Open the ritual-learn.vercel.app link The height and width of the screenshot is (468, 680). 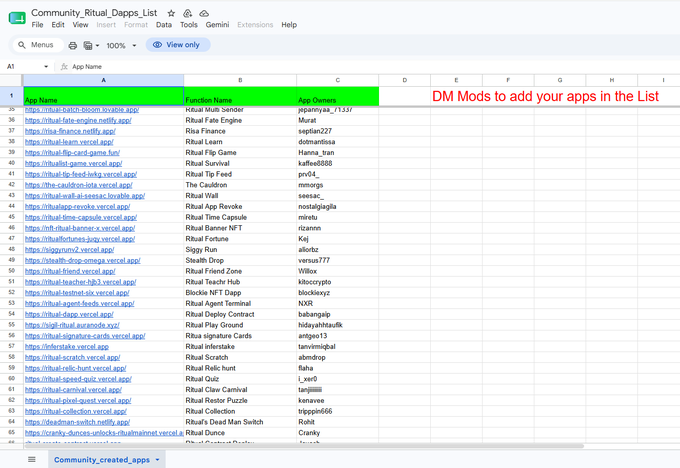(69, 142)
